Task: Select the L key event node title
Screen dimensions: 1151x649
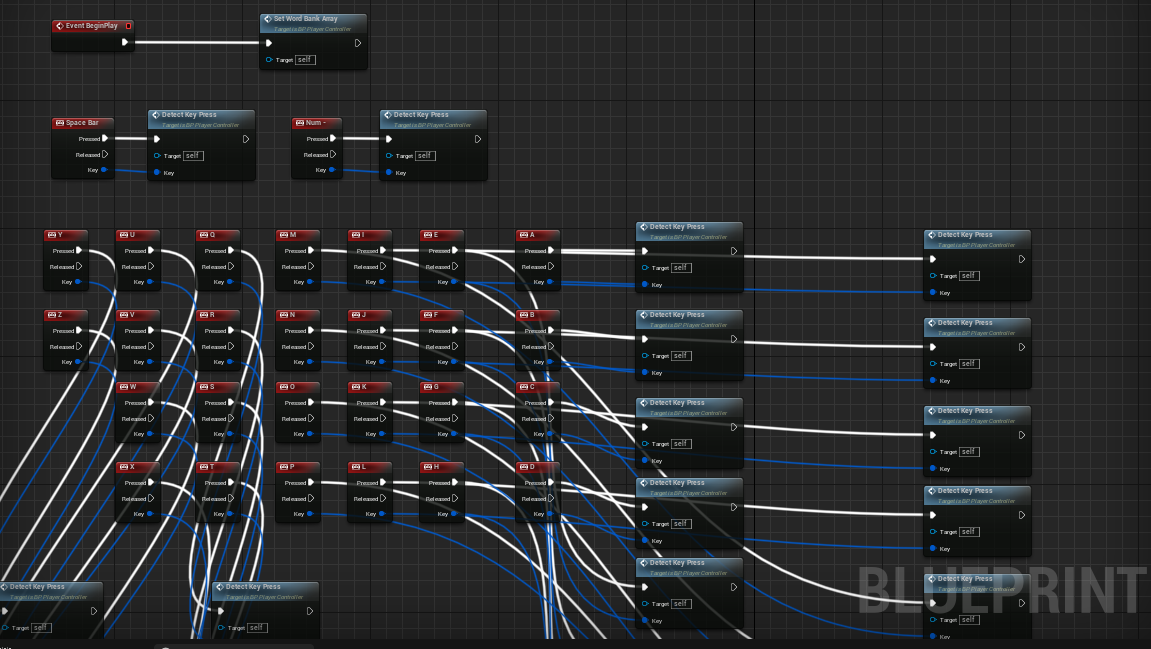Action: click(364, 467)
